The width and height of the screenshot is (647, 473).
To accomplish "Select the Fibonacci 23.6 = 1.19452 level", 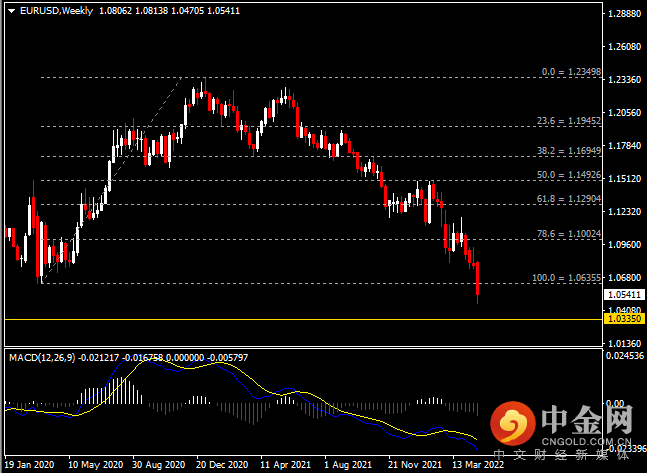I will [x=569, y=121].
